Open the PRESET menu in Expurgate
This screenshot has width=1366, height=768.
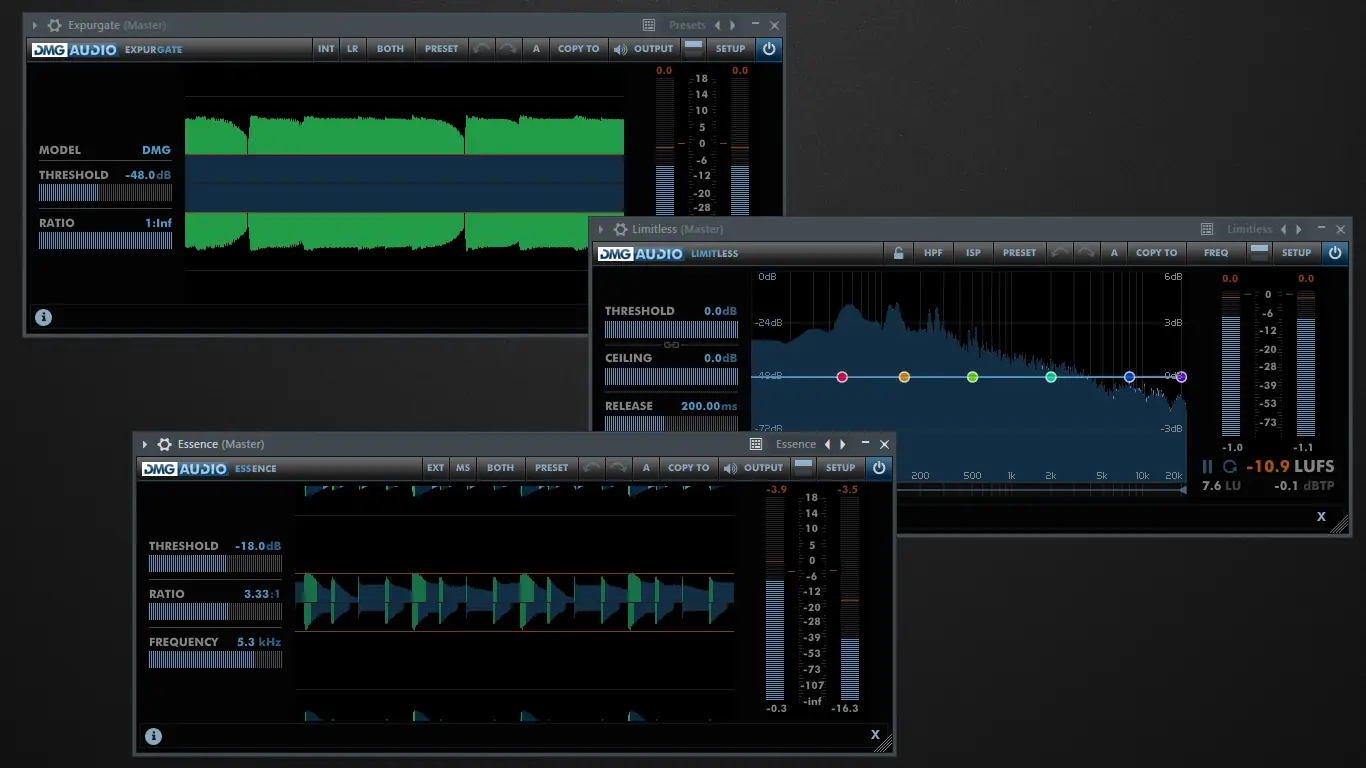[x=441, y=48]
